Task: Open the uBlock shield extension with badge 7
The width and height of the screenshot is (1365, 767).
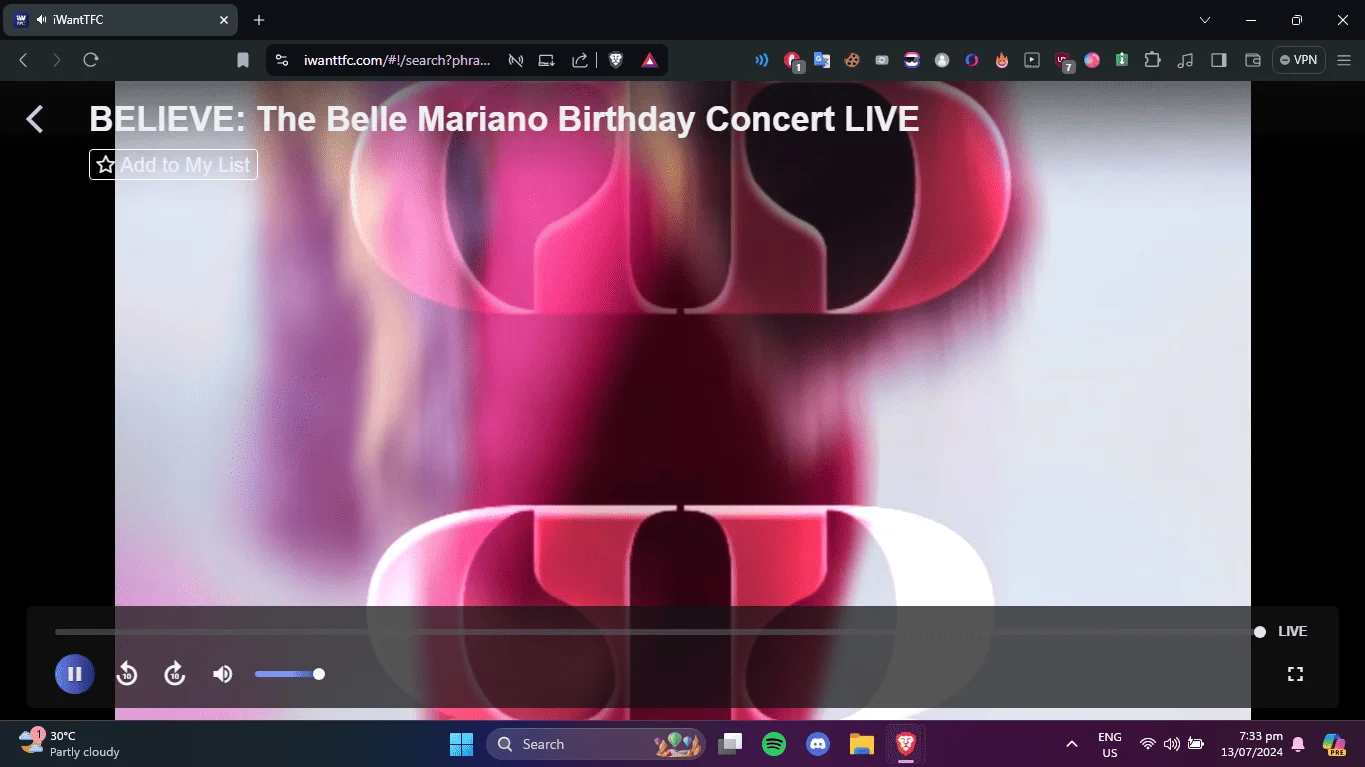Action: coord(1063,61)
